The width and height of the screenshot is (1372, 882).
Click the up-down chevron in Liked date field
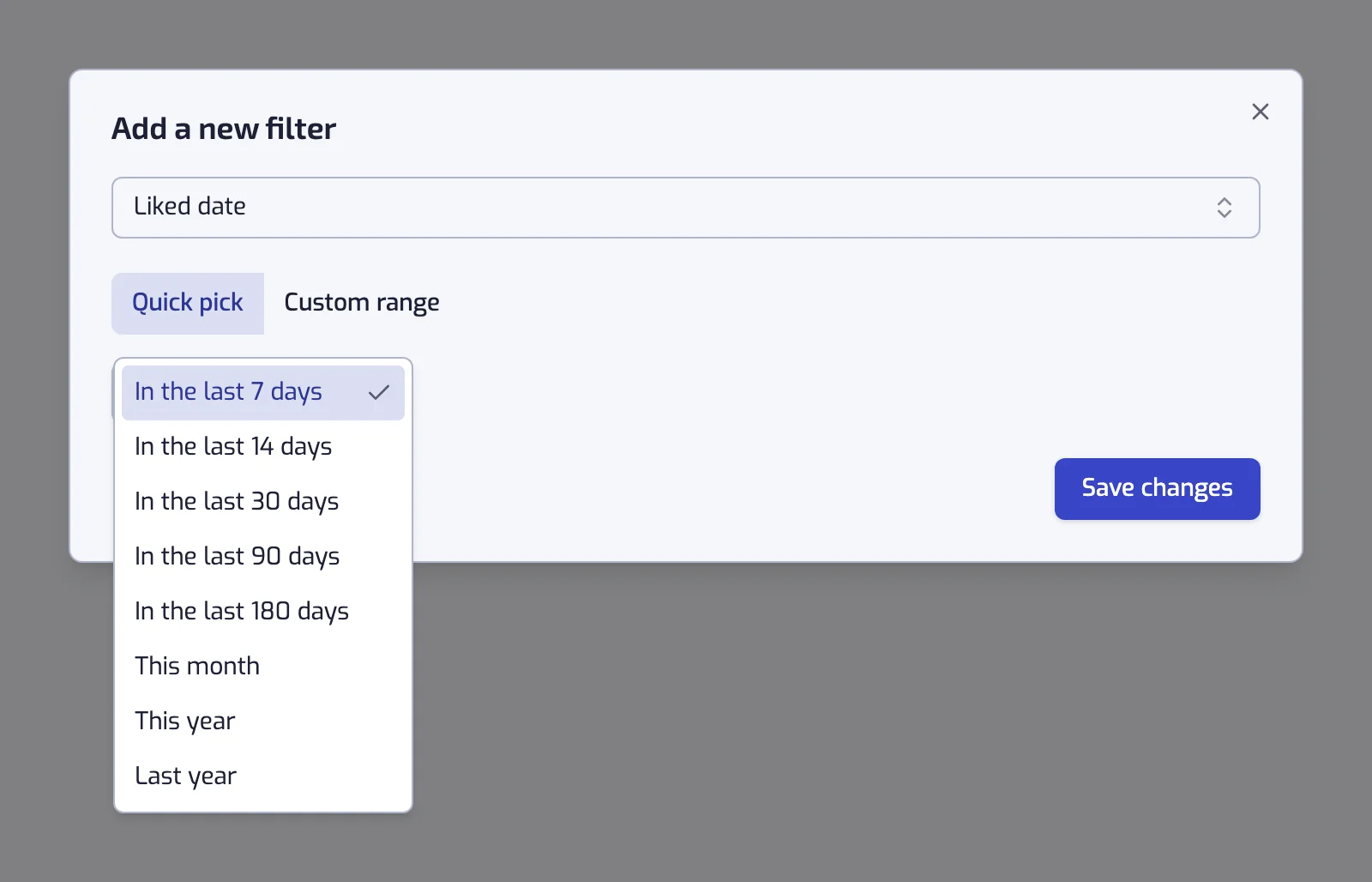coord(1224,208)
